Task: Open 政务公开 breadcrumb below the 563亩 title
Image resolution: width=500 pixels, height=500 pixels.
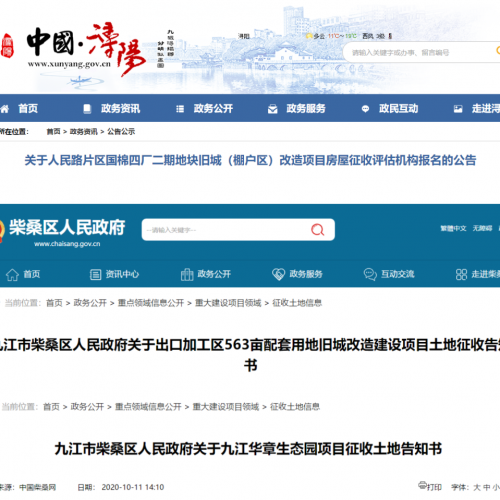Action: (87, 407)
